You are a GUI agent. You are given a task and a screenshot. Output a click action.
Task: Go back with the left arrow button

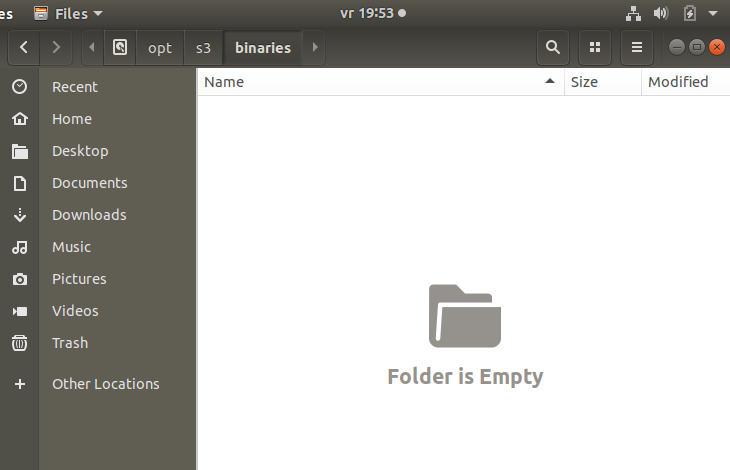pos(24,47)
